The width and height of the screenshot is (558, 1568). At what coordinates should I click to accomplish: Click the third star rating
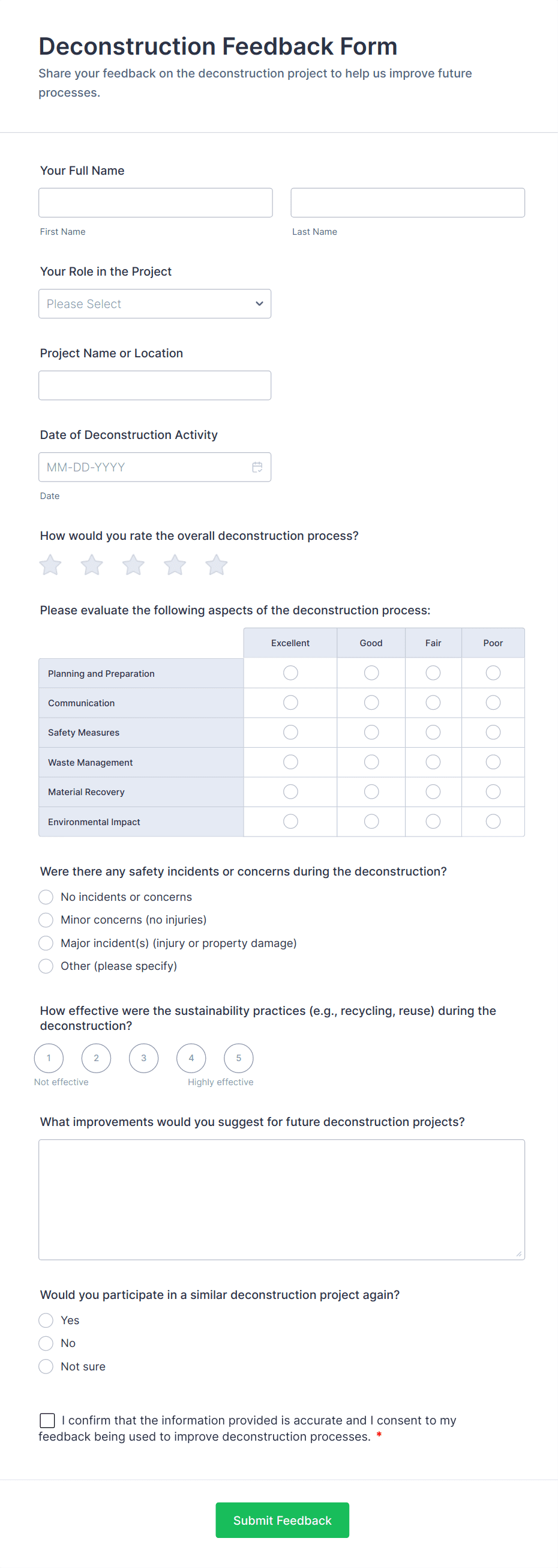tap(133, 565)
